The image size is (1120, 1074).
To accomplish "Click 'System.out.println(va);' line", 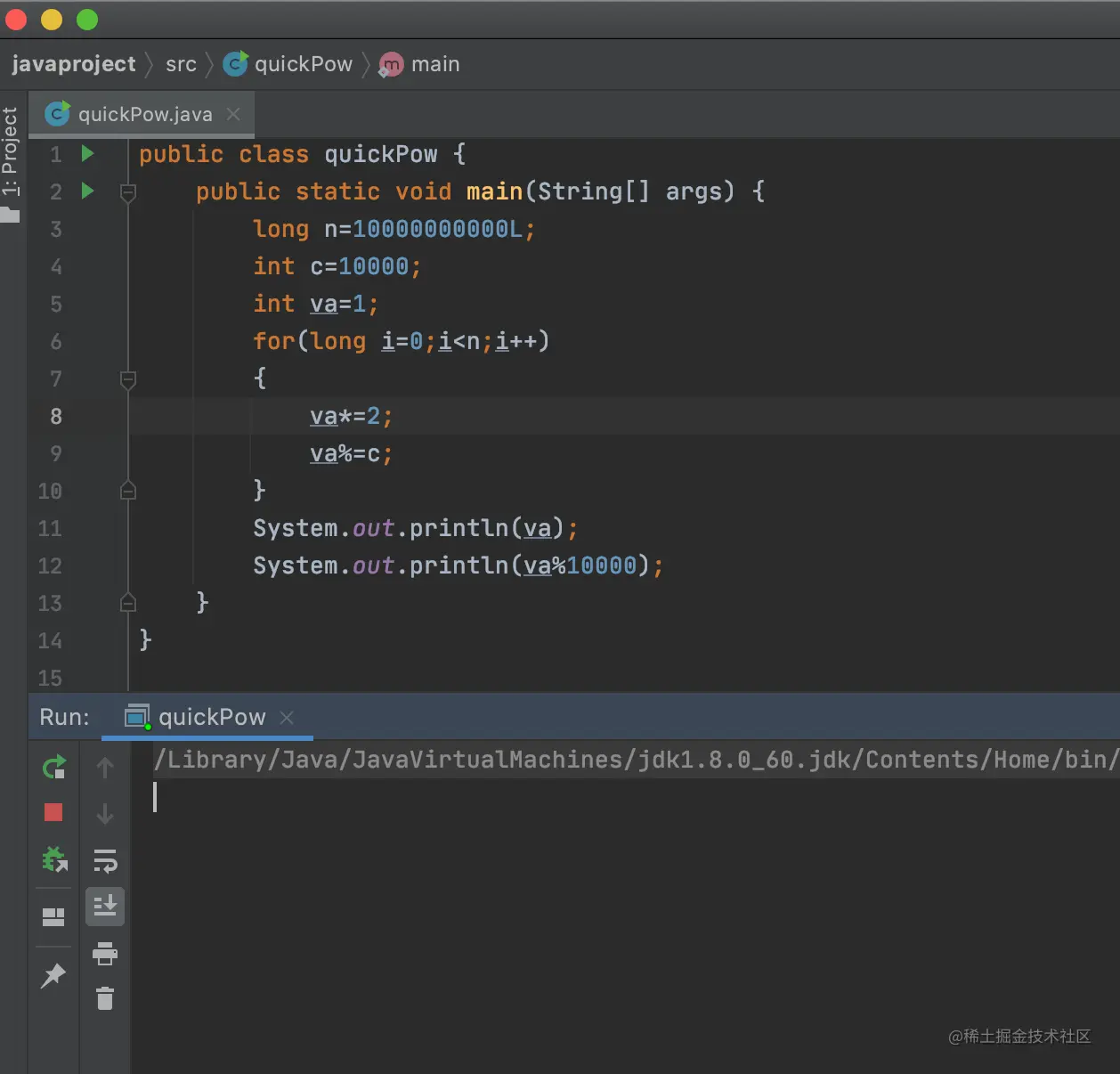I will pos(416,528).
